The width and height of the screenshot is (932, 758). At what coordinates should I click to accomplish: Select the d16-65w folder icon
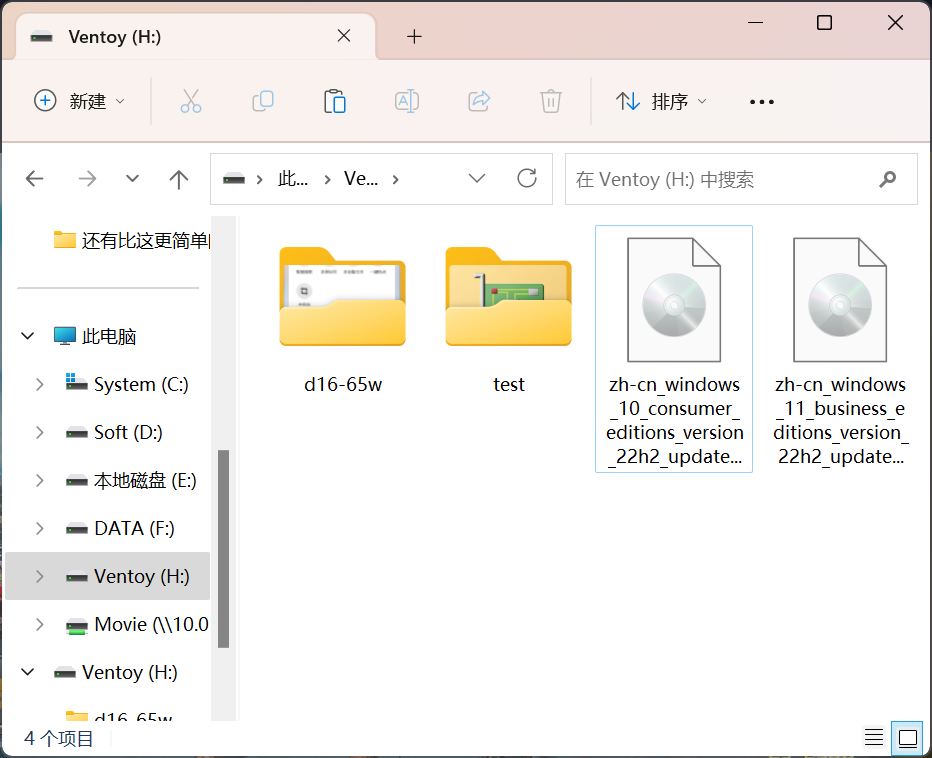pos(342,296)
